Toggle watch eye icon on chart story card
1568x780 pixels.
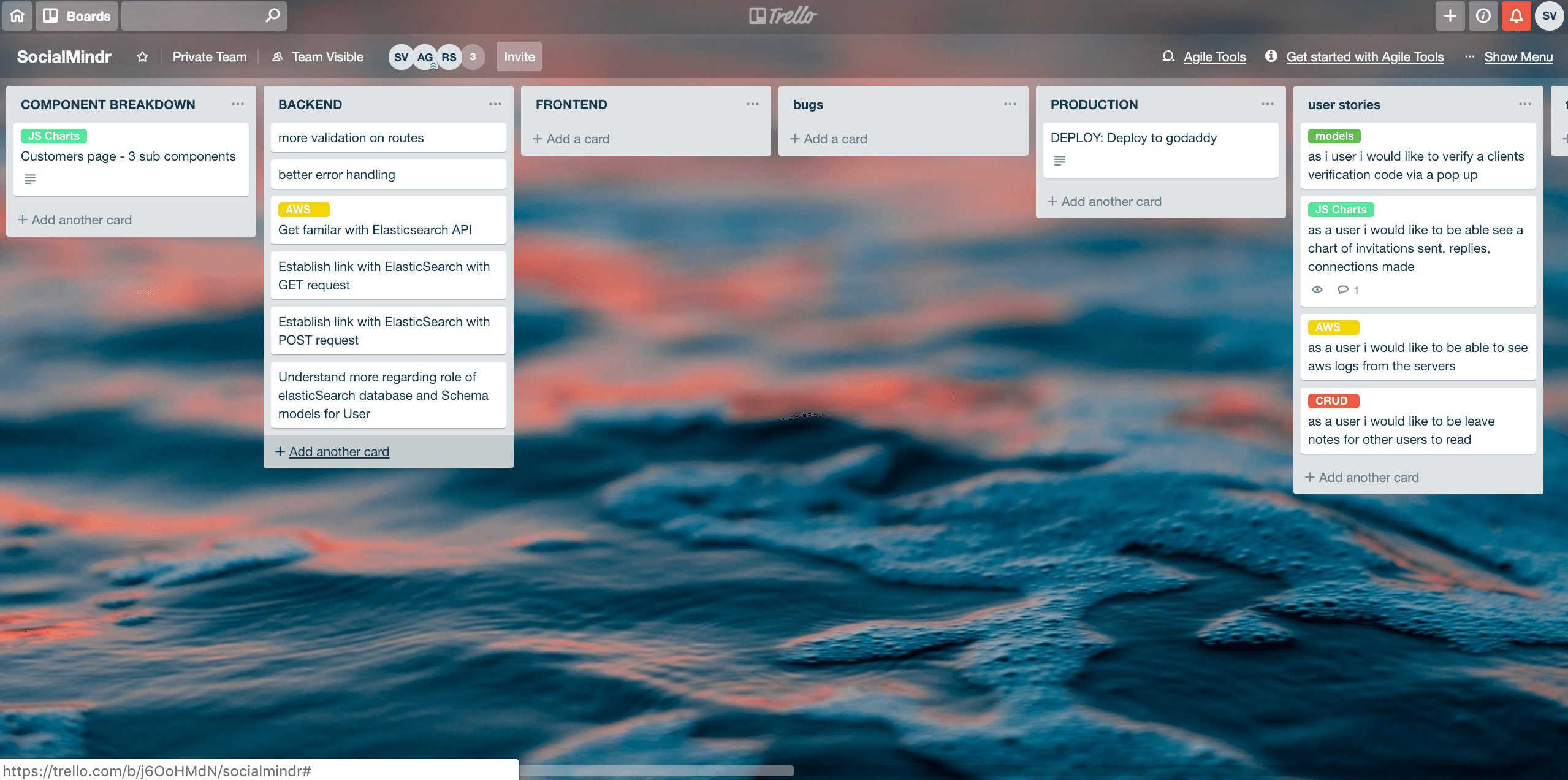1317,289
